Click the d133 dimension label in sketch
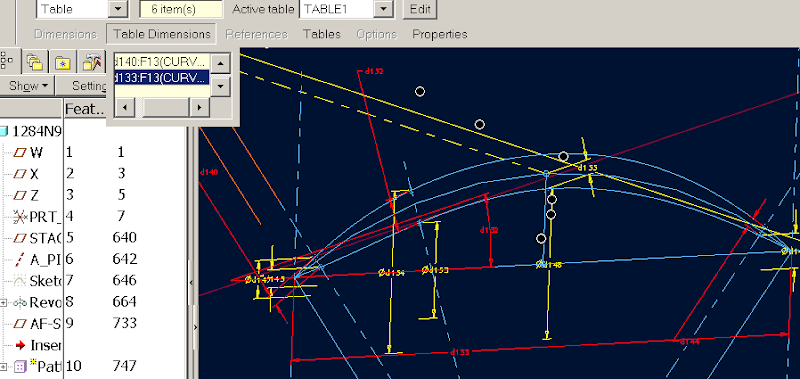The height and width of the screenshot is (379, 800). 460,352
